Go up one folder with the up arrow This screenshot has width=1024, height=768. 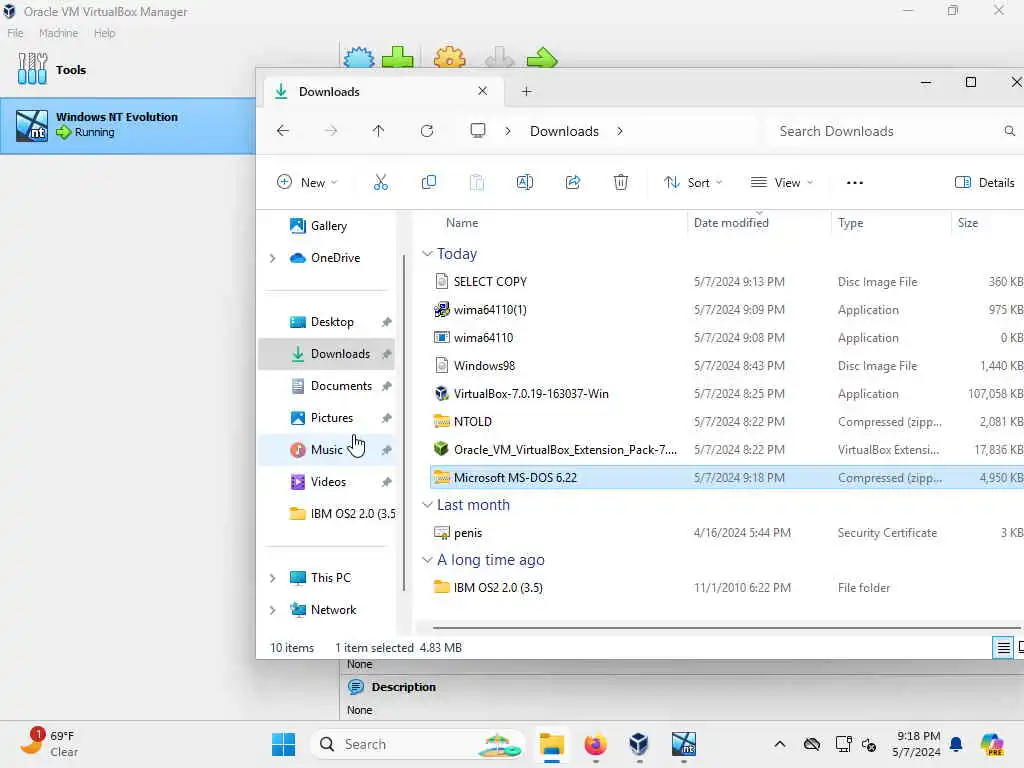click(378, 131)
